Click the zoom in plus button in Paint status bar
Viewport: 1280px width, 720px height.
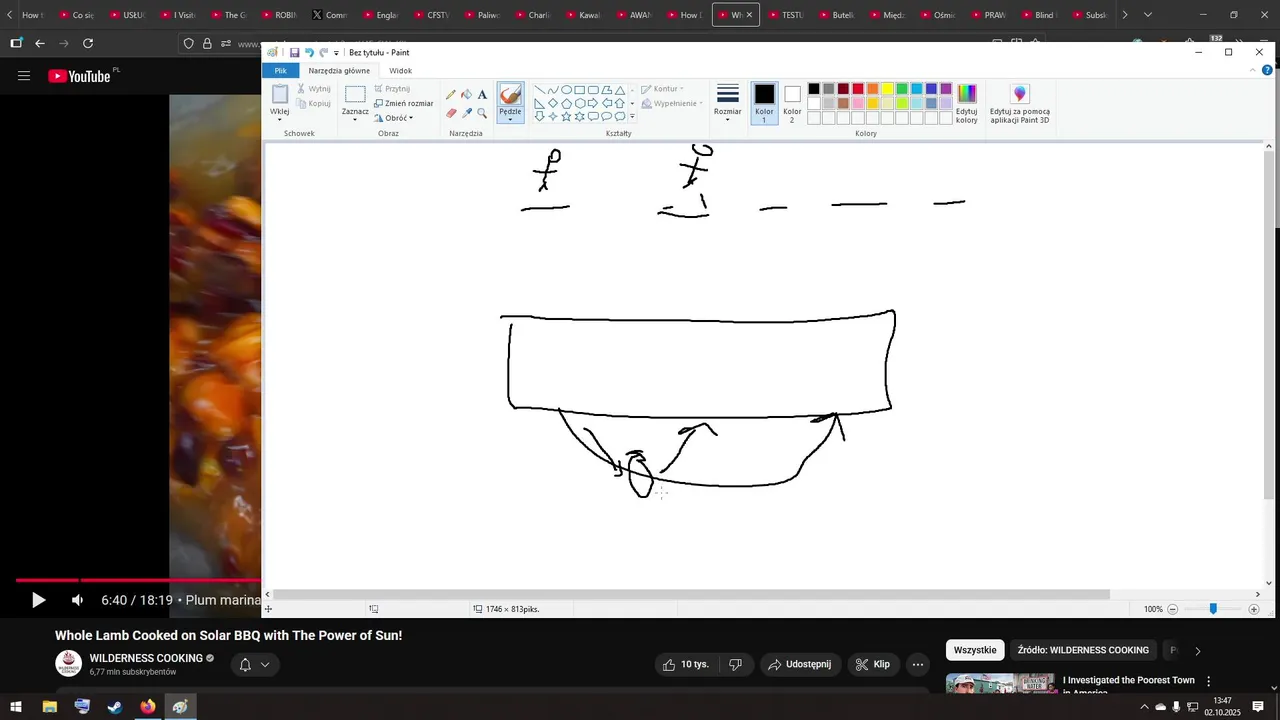pos(1254,609)
